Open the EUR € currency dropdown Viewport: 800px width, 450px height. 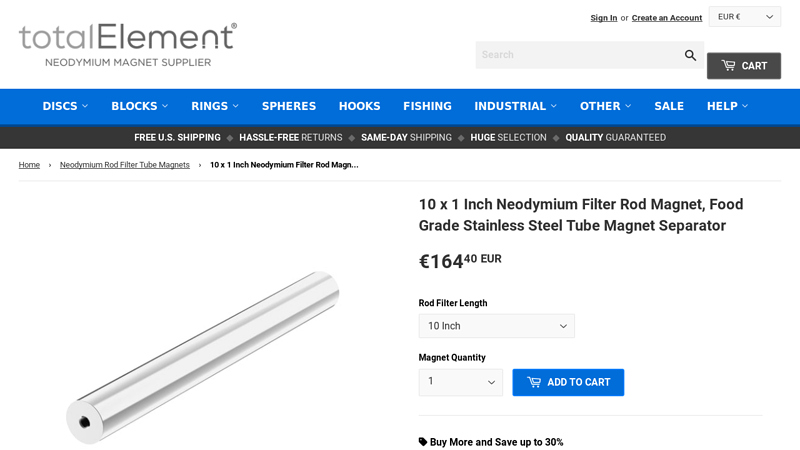point(744,17)
